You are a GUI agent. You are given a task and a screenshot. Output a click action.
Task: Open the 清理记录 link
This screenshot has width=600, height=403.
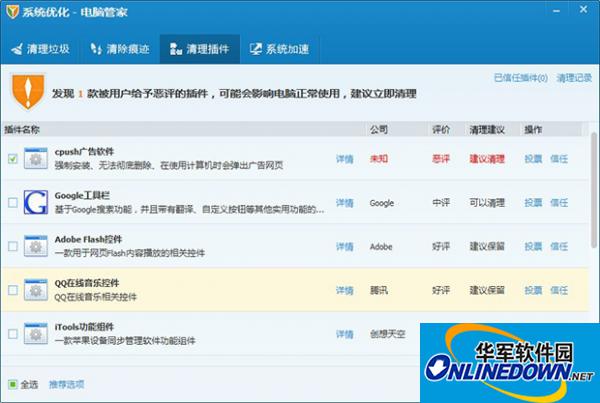click(x=574, y=78)
